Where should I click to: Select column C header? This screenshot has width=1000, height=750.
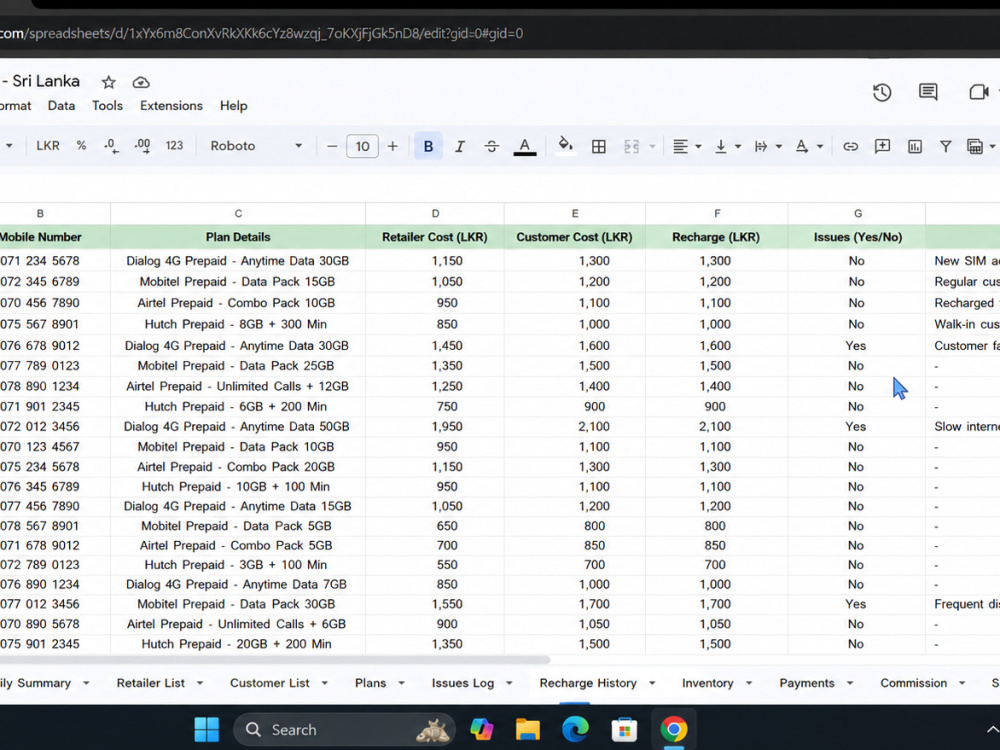(x=238, y=214)
